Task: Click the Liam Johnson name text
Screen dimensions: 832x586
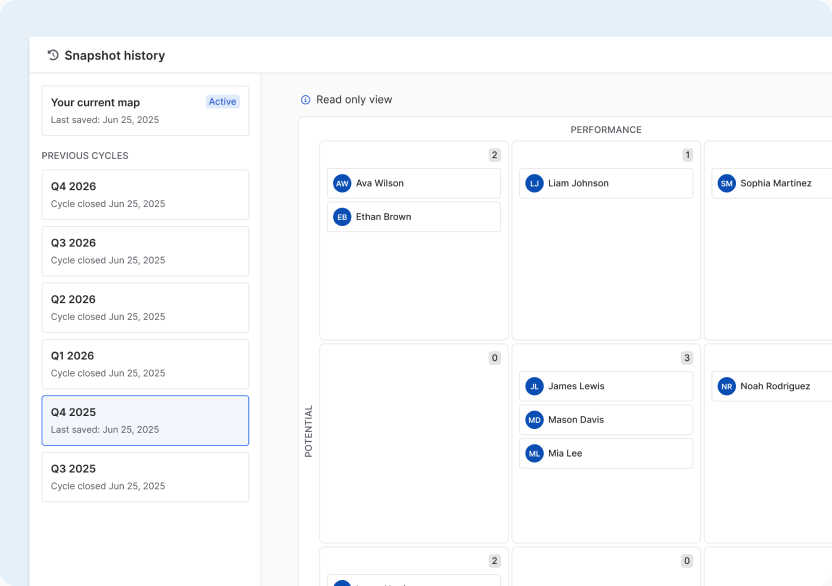Action: coord(578,183)
